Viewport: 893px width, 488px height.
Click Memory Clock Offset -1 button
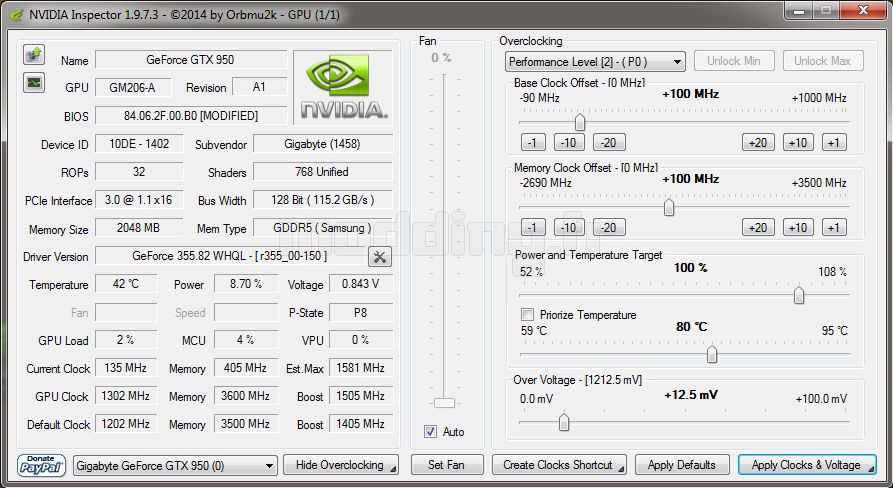[533, 228]
